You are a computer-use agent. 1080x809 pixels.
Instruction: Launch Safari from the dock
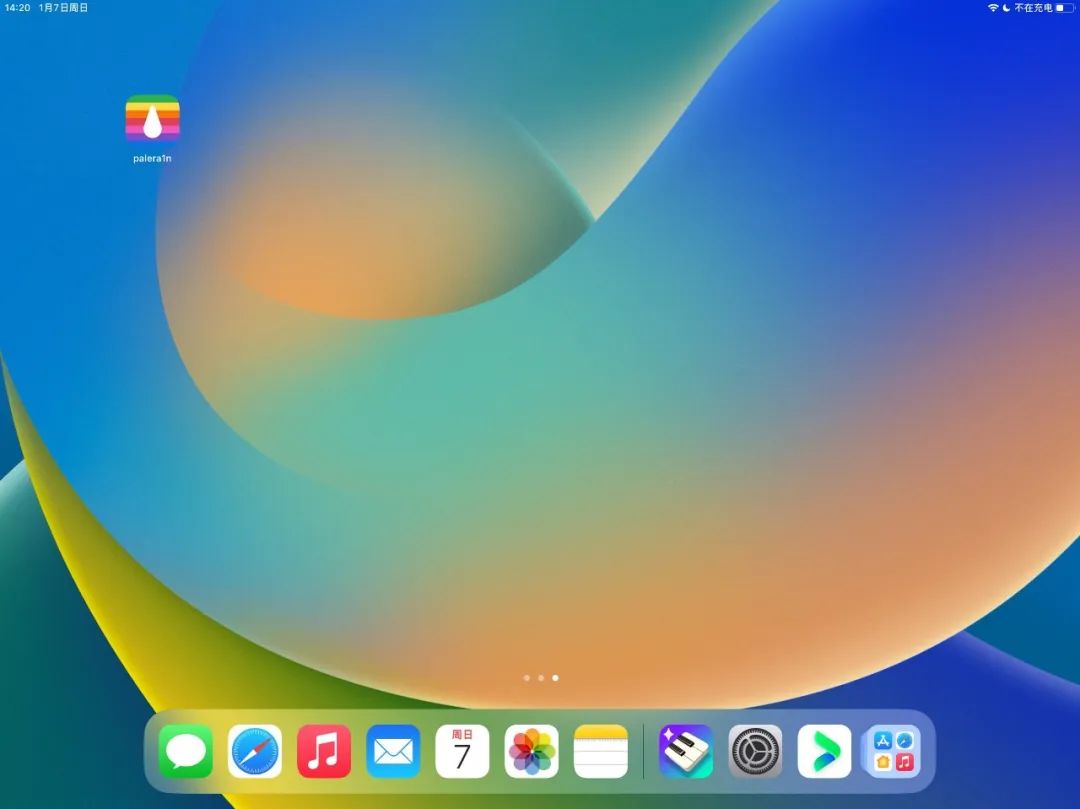[x=255, y=751]
